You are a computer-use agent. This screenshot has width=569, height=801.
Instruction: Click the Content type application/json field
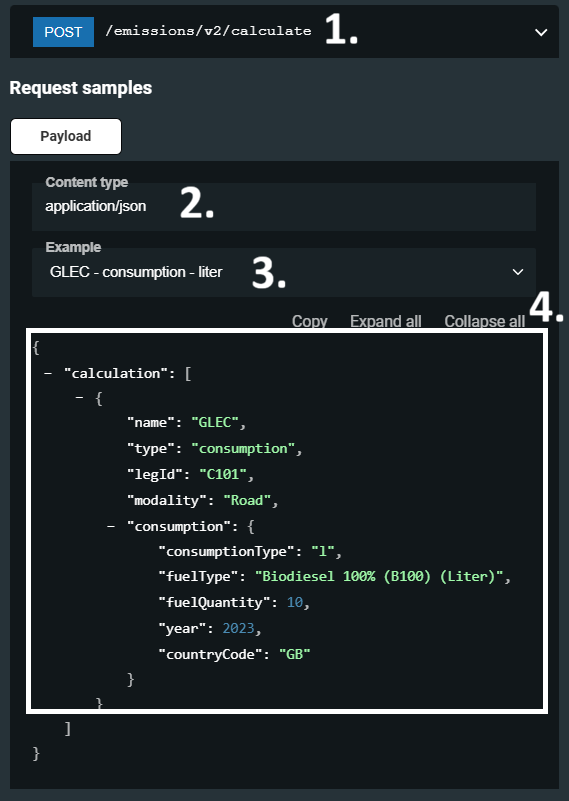pyautogui.click(x=284, y=206)
